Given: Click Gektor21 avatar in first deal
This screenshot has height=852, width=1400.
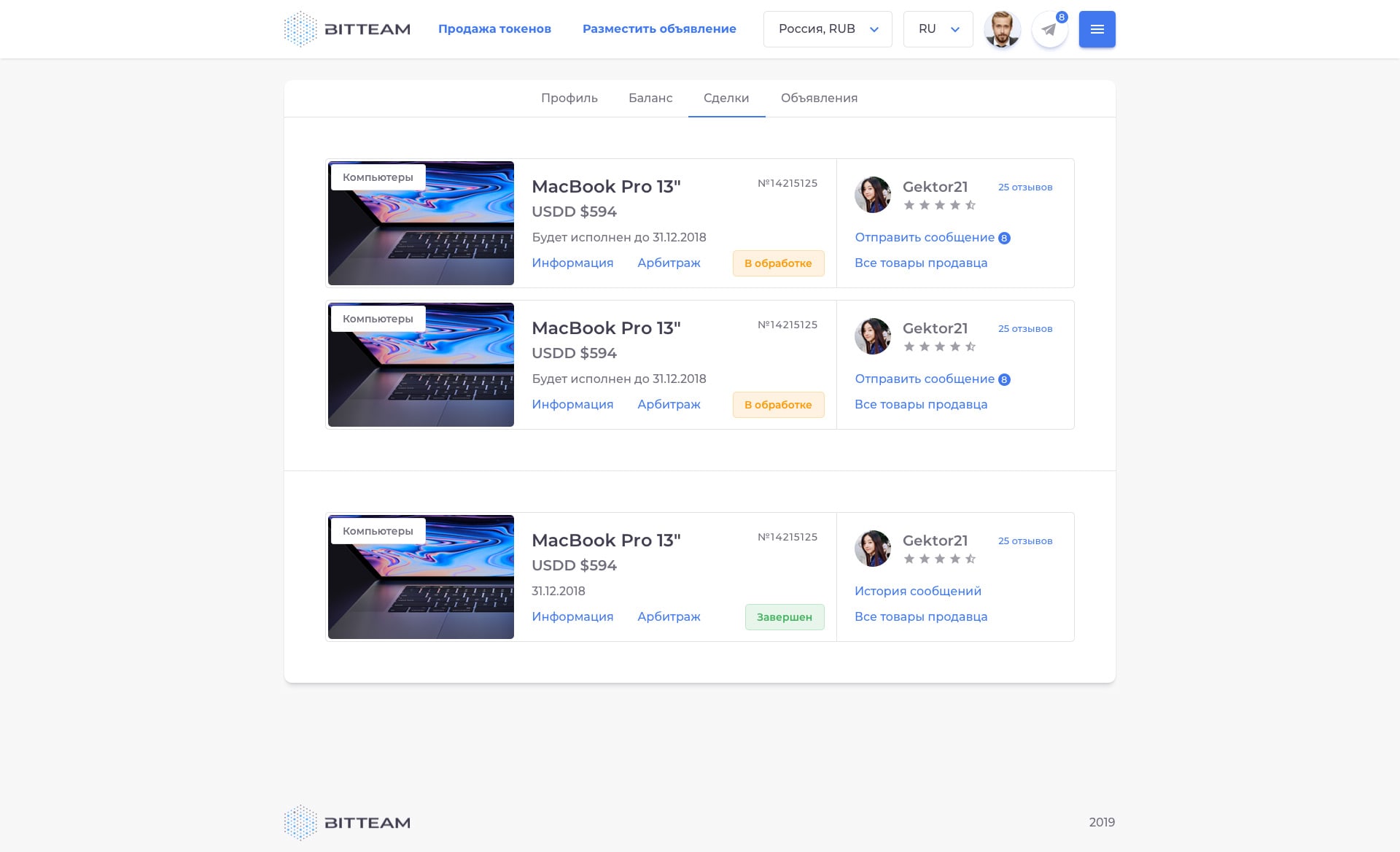Looking at the screenshot, I should 872,195.
